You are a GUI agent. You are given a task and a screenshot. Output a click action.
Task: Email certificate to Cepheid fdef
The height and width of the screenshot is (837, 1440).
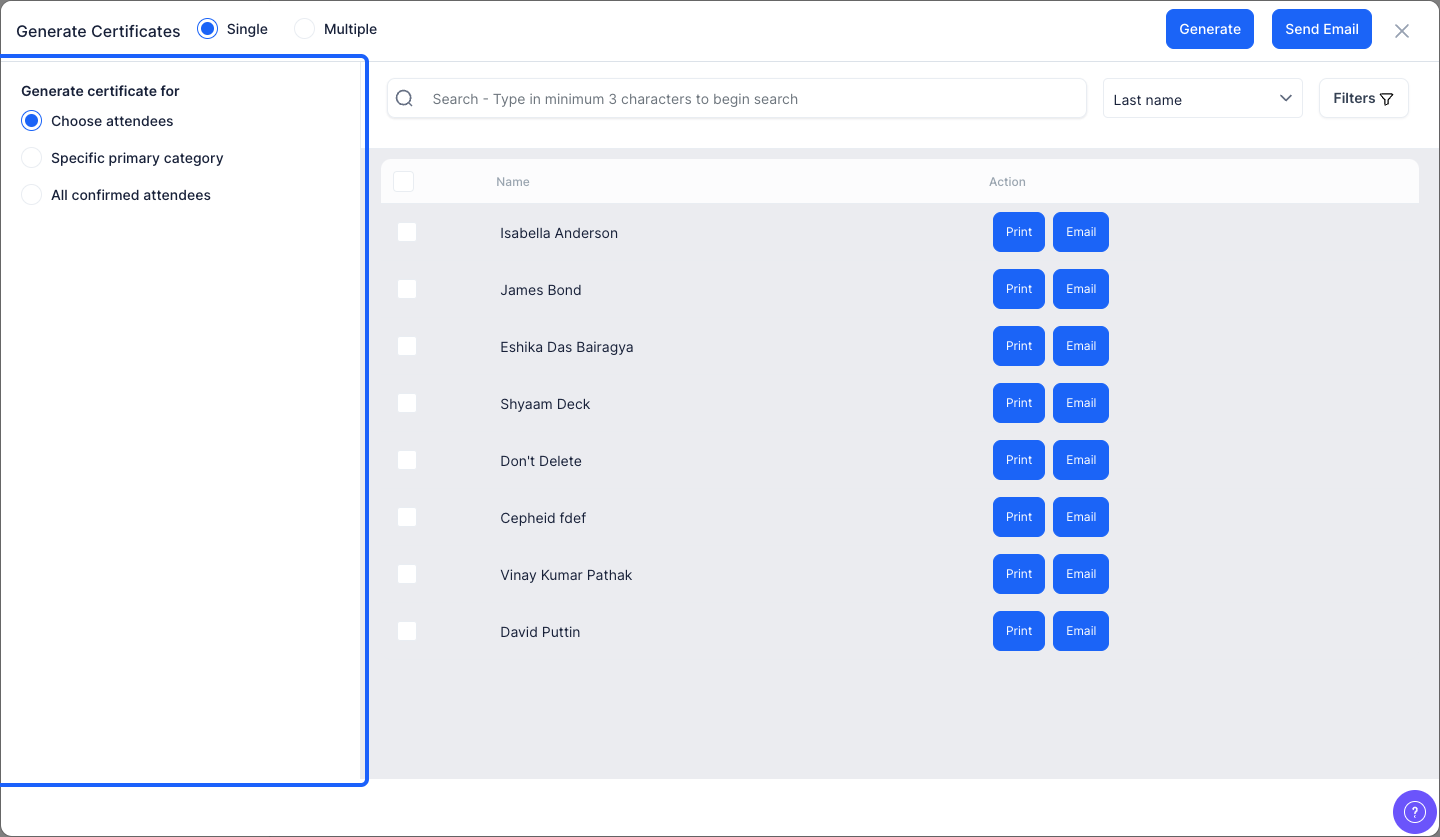pyautogui.click(x=1081, y=517)
